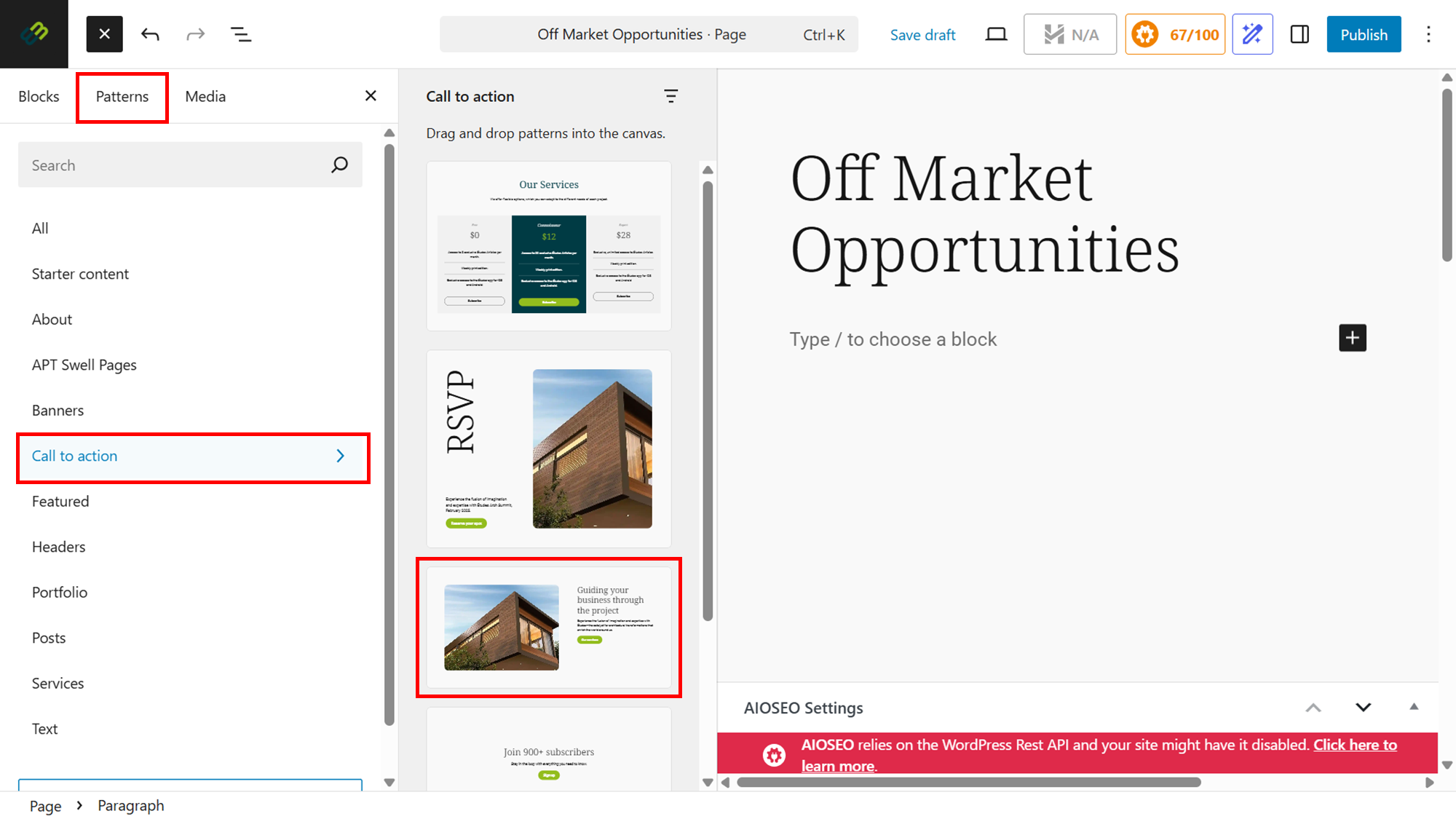Viewport: 1456px width, 819px height.
Task: Move AIOSEO Settings panel down
Action: coord(1364,708)
